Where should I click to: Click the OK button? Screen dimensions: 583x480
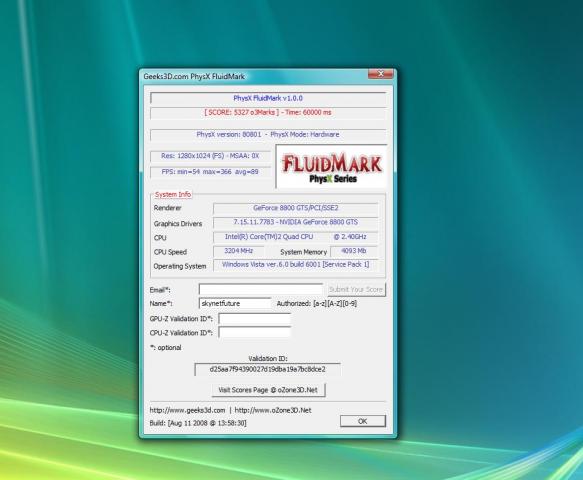(363, 421)
